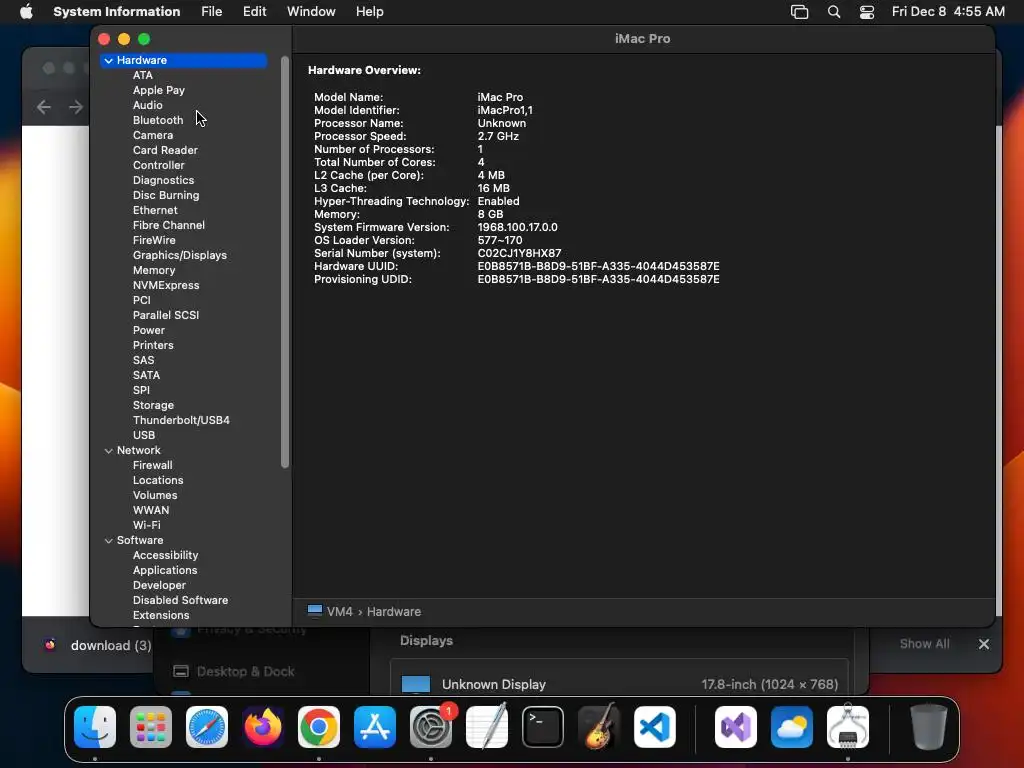Image resolution: width=1024 pixels, height=768 pixels.
Task: Select ATA in the sidebar
Action: coord(143,75)
